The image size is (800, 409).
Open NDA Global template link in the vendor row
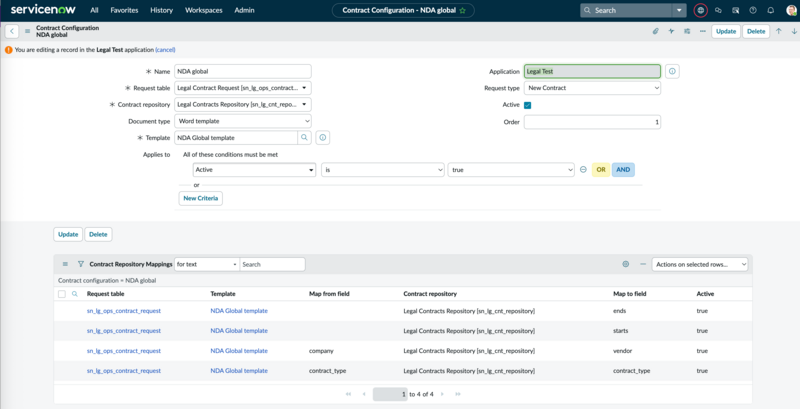pos(239,351)
